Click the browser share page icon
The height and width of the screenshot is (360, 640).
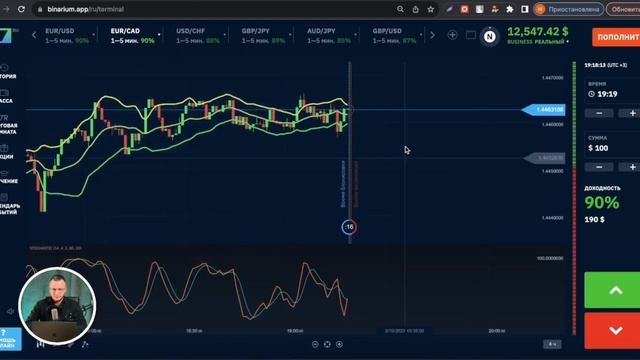click(416, 9)
